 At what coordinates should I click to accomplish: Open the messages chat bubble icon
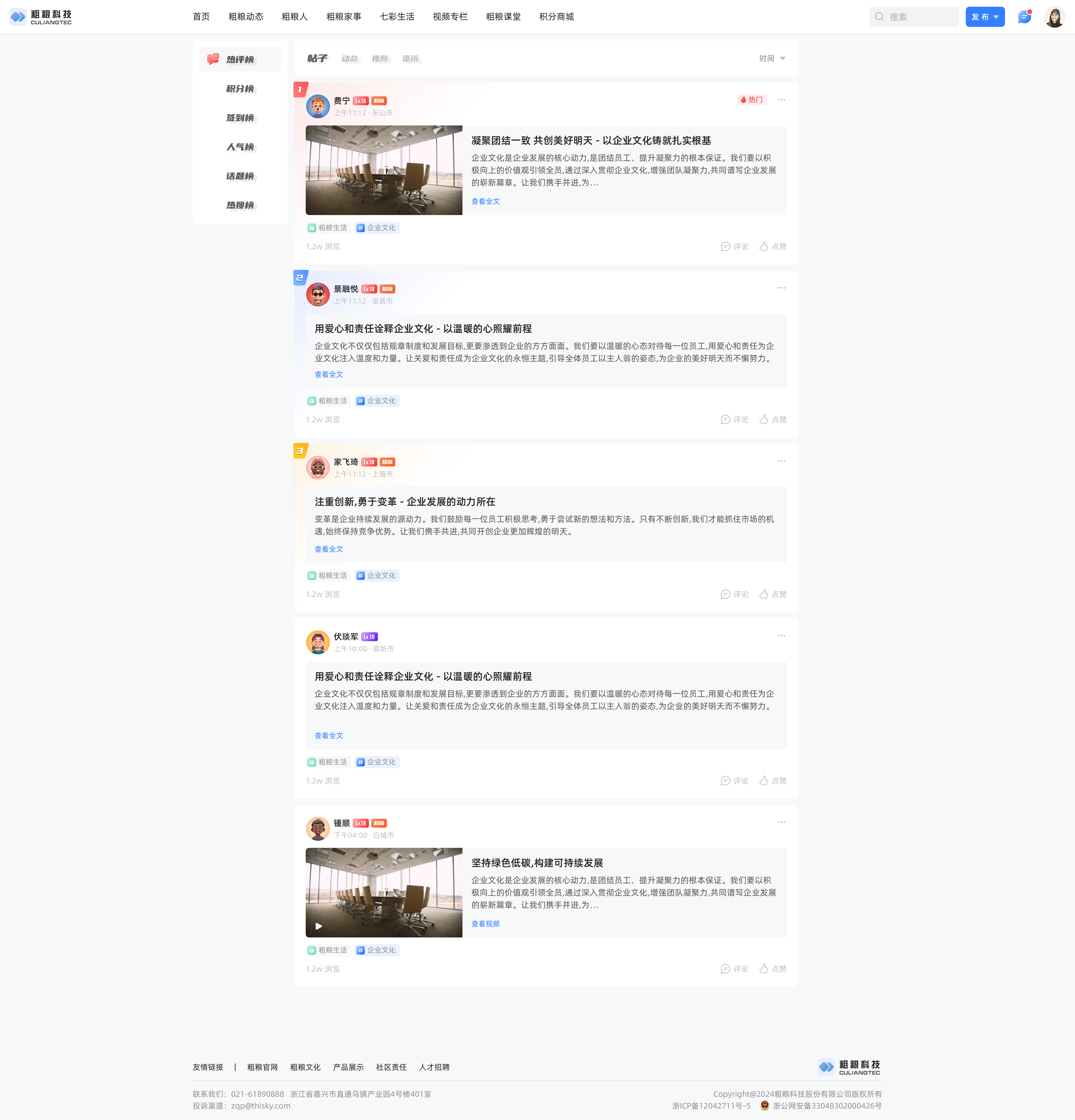(1024, 17)
